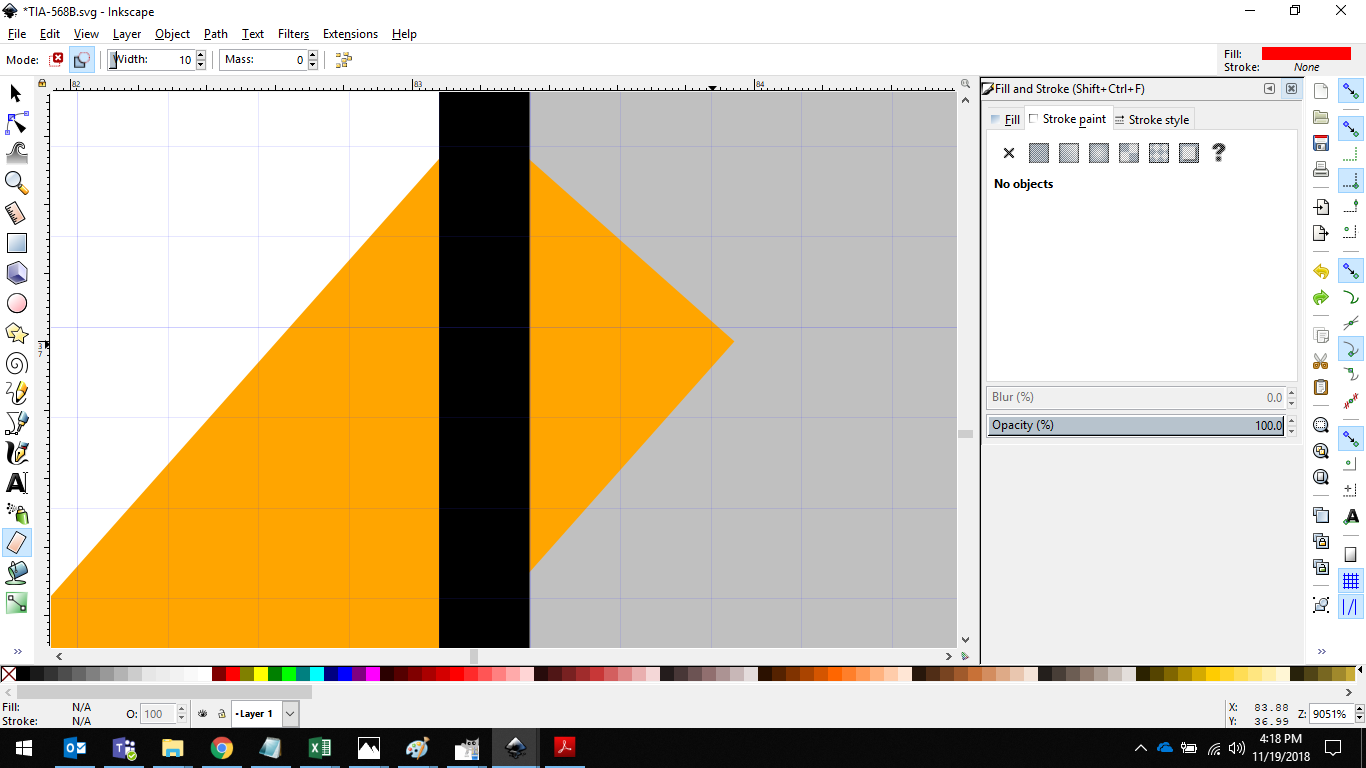Select the Tweak tool
This screenshot has height=768, width=1366.
[x=17, y=153]
